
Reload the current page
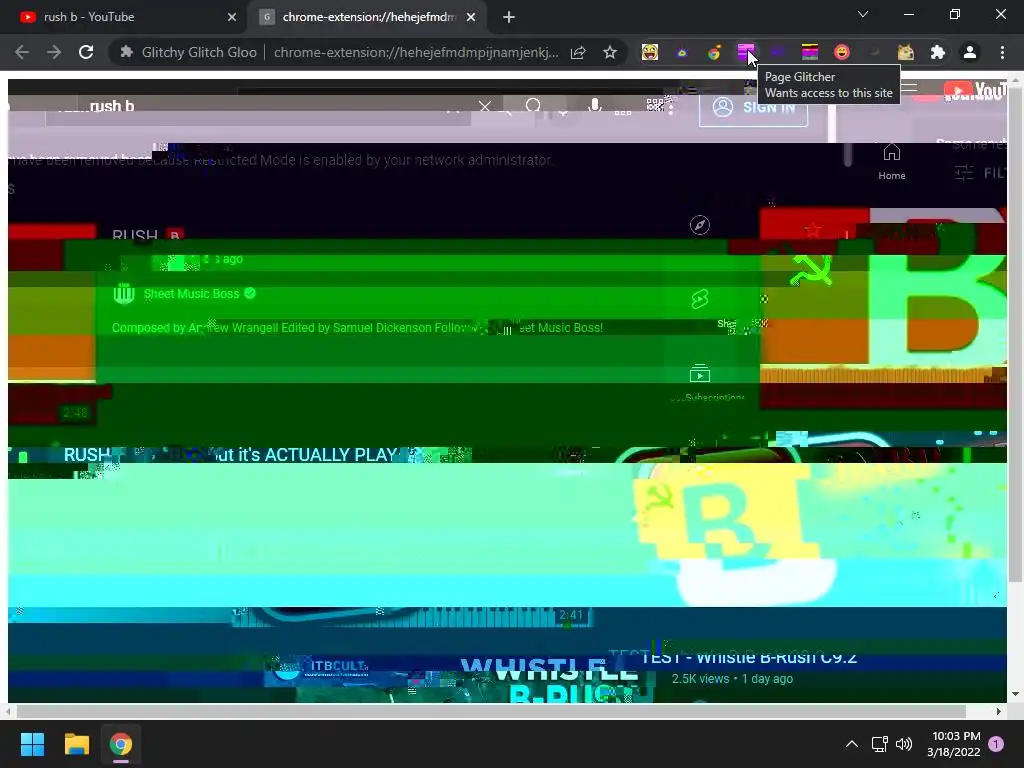[x=86, y=52]
